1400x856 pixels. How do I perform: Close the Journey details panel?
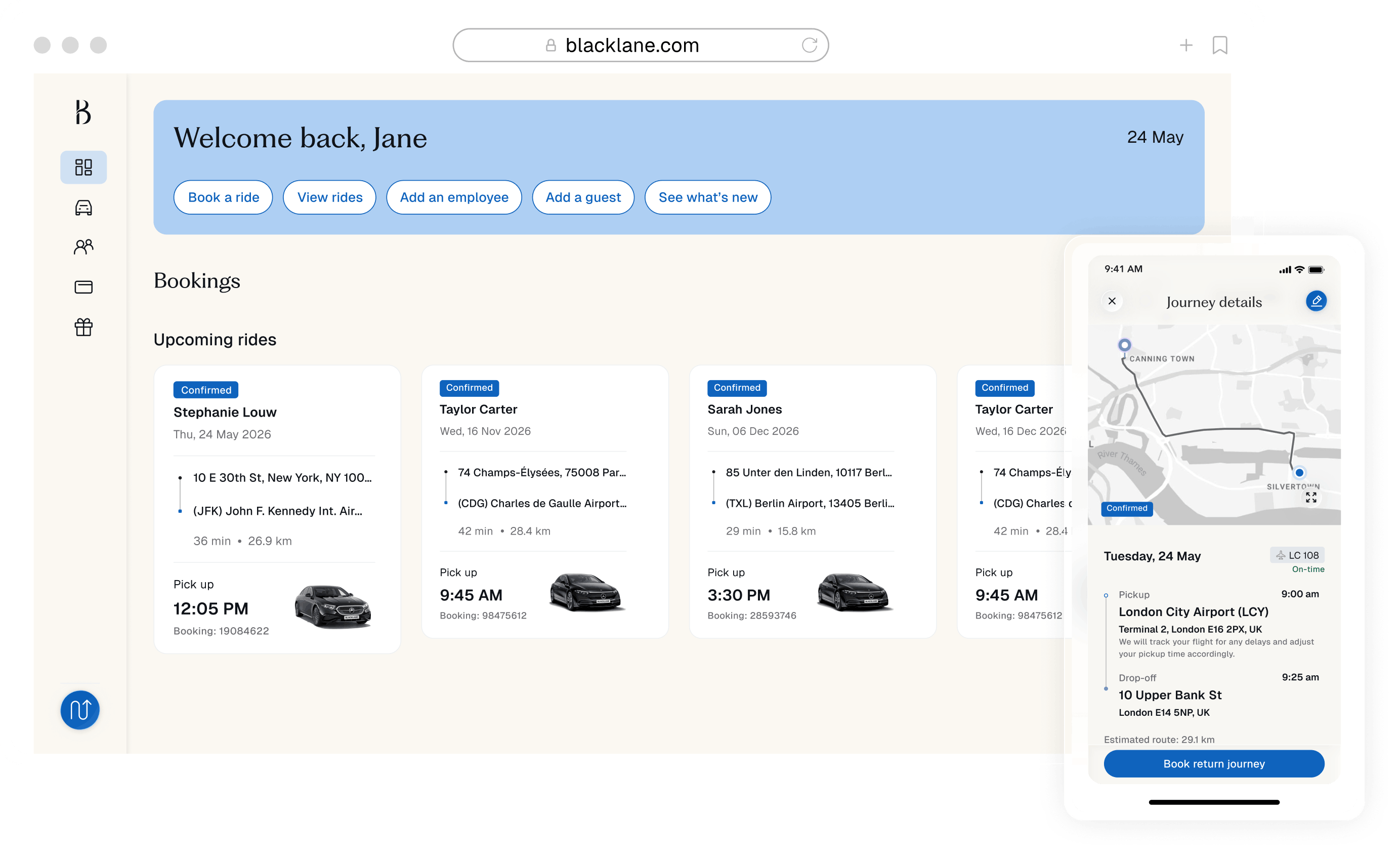(x=1112, y=301)
